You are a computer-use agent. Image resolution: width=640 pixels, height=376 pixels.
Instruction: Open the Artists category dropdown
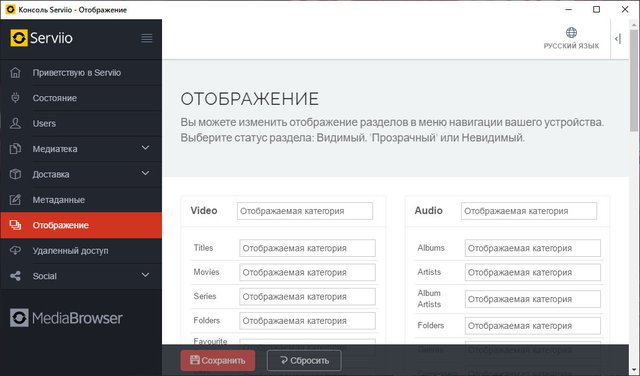point(533,272)
